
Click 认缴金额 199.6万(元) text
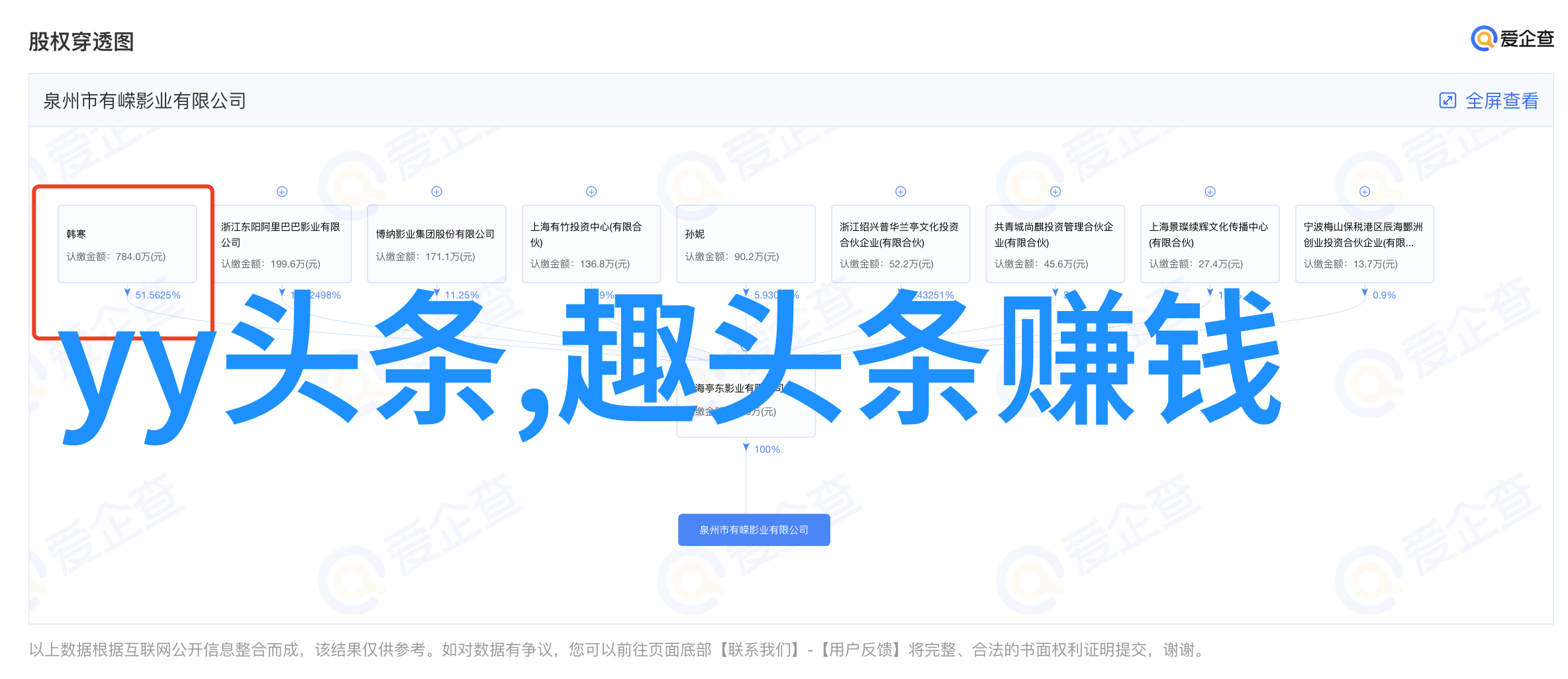tap(271, 264)
